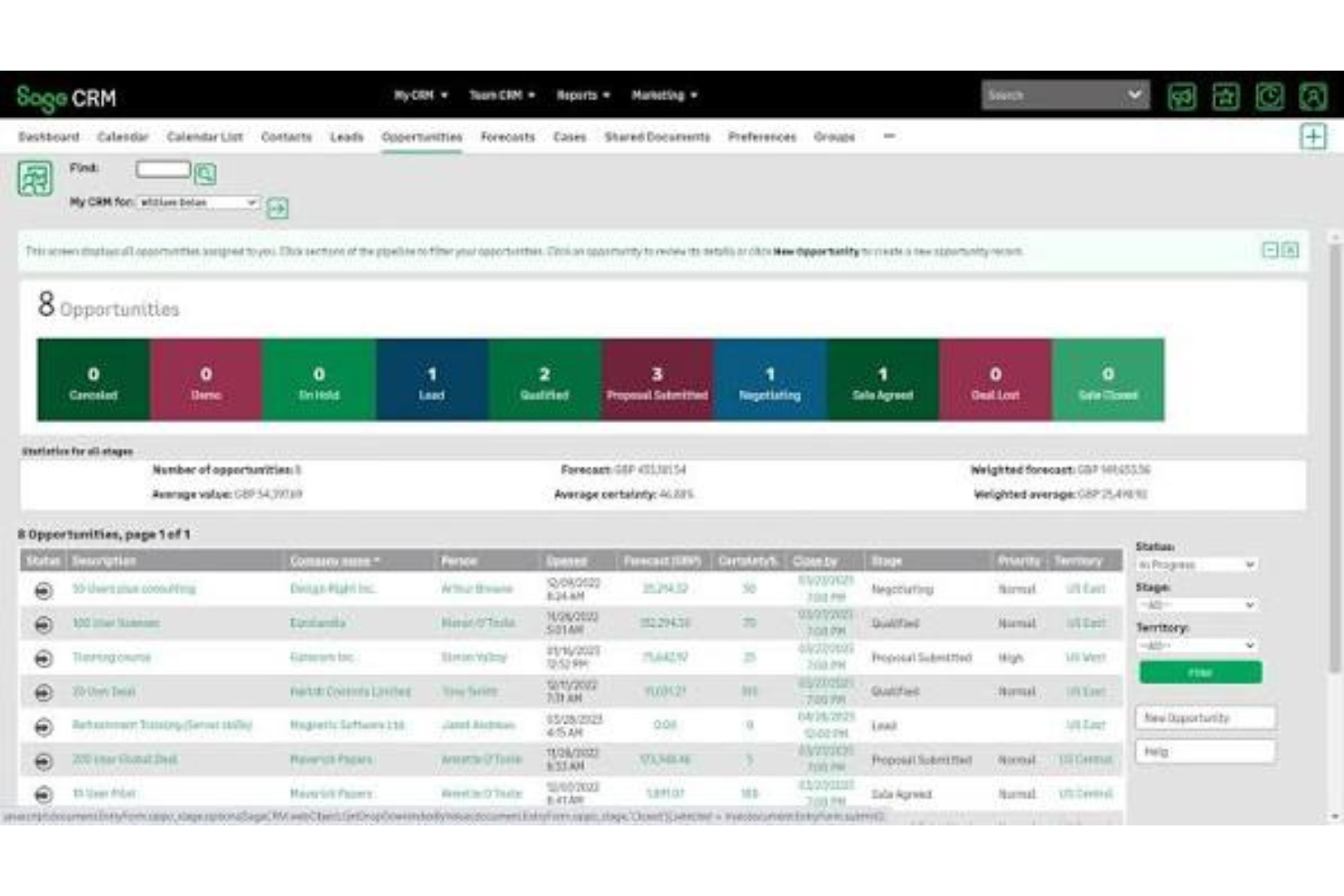
Task: Click the magnifier icon beside Find field
Action: pyautogui.click(x=205, y=173)
